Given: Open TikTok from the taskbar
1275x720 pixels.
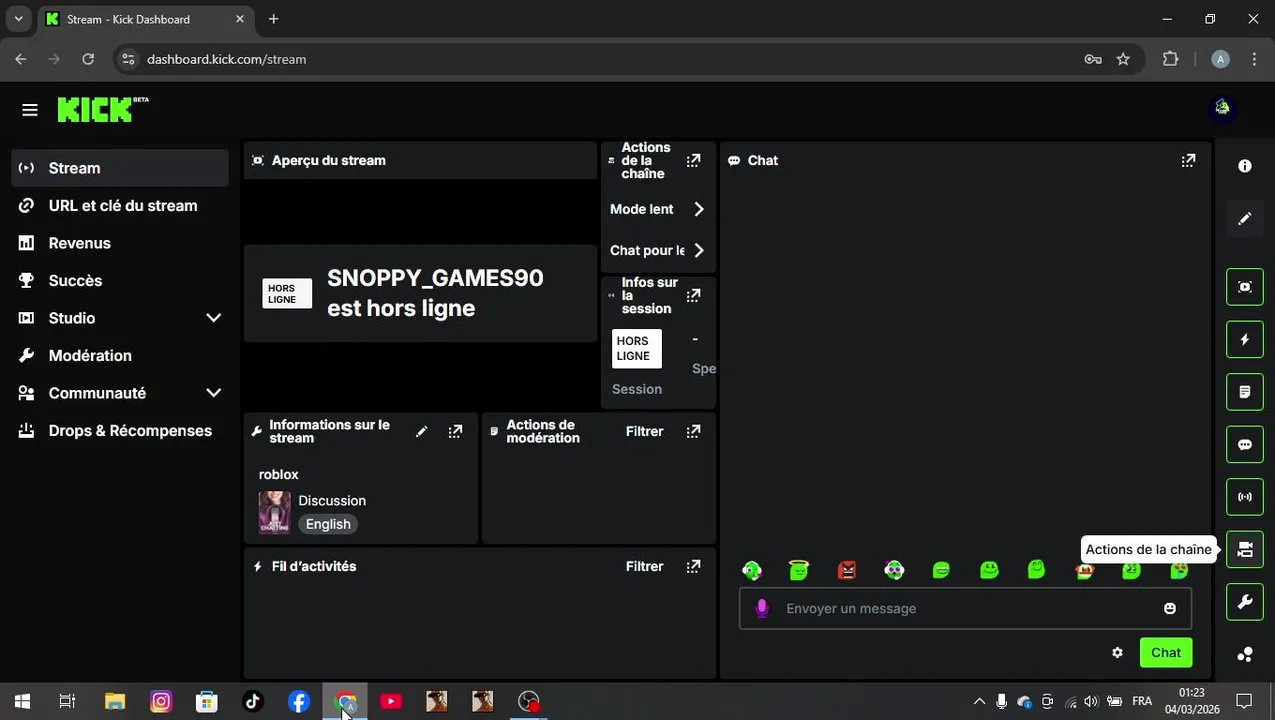Looking at the screenshot, I should point(253,701).
